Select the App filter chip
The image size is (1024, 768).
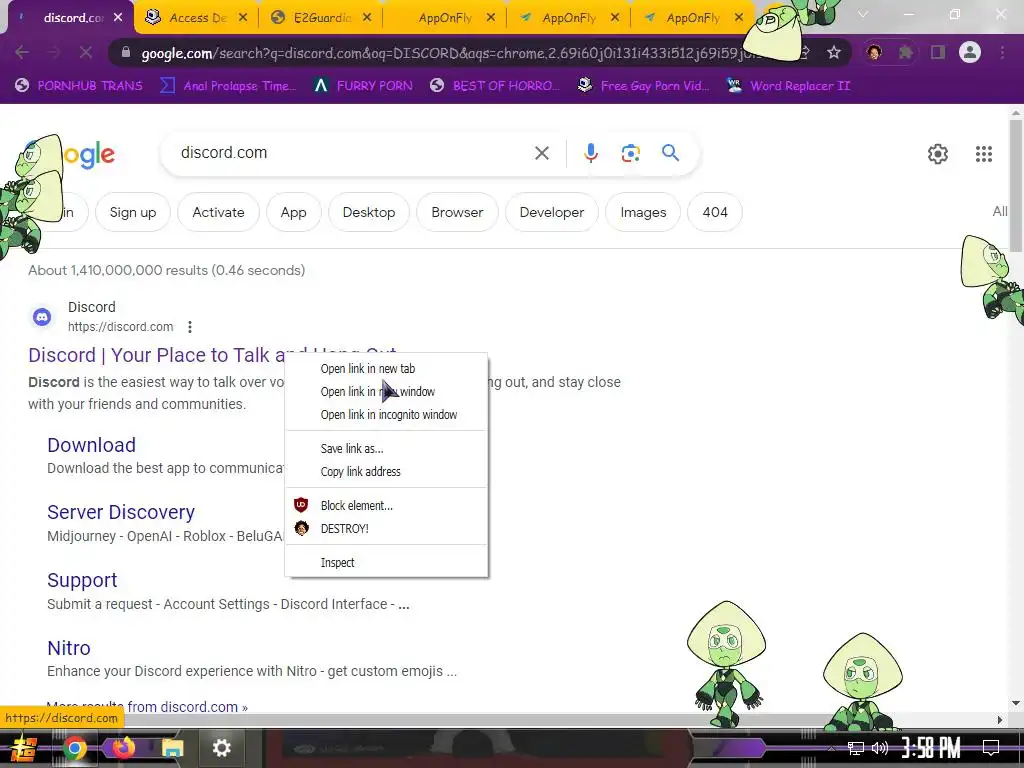[x=293, y=212]
